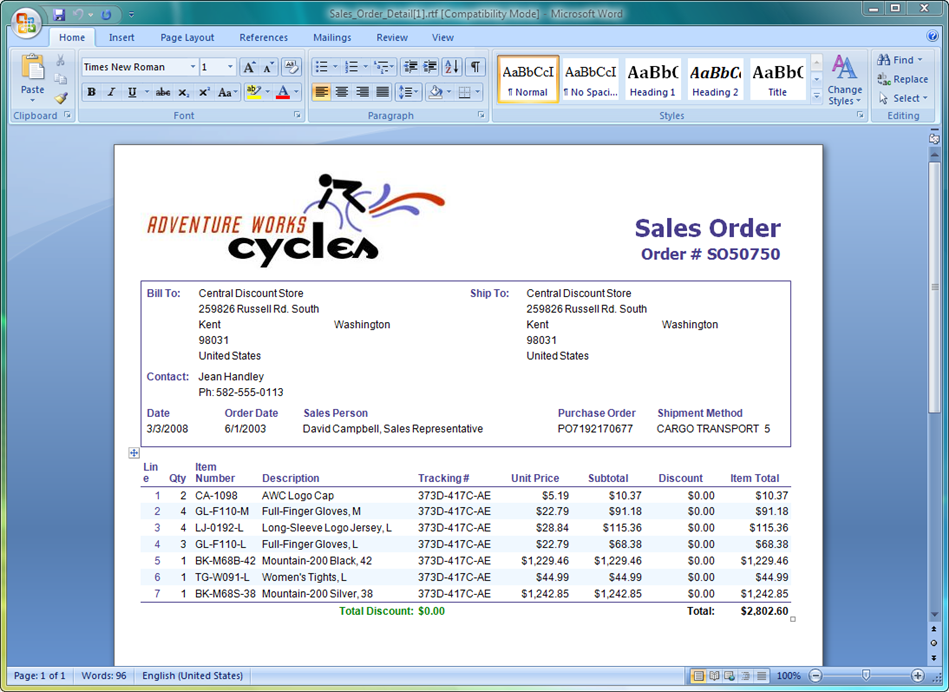Click the Clear Formatting icon
Image resolution: width=949 pixels, height=692 pixels.
click(291, 67)
